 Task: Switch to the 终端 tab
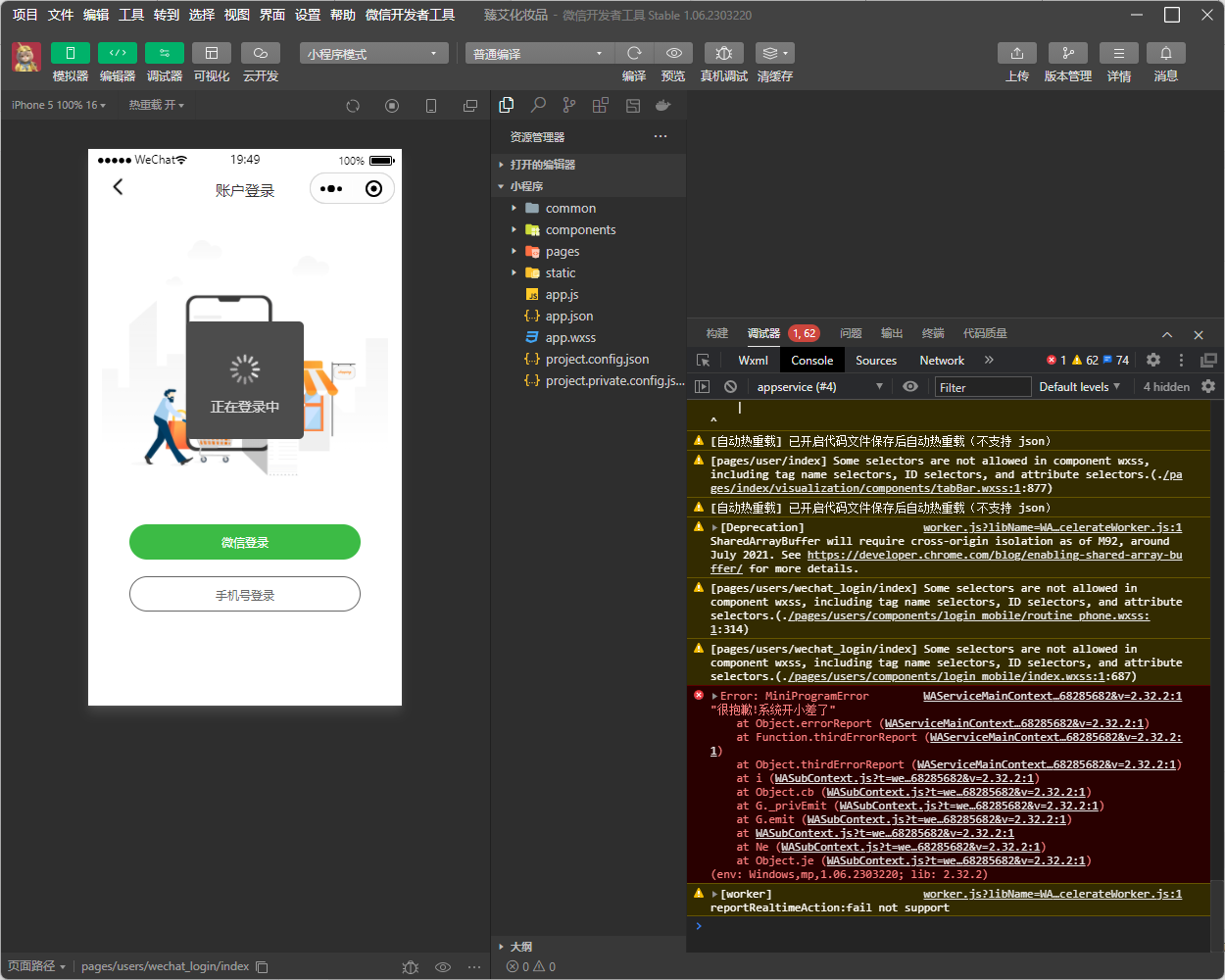(x=933, y=333)
